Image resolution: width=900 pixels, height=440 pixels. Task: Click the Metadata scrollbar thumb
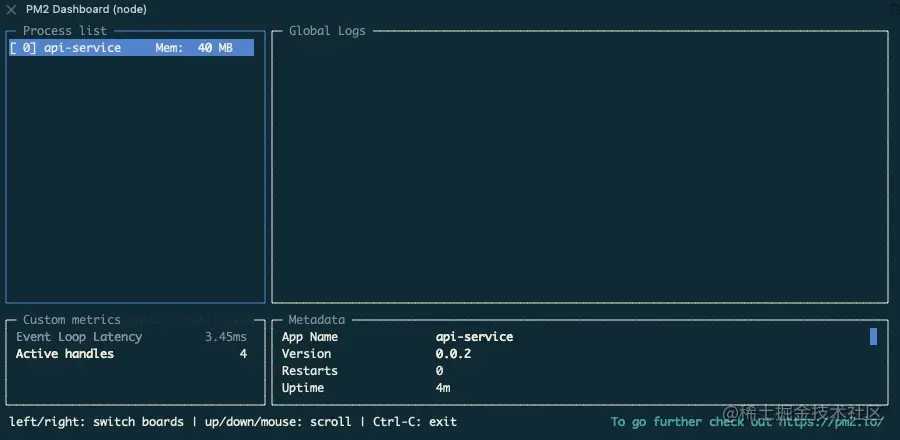(x=873, y=336)
